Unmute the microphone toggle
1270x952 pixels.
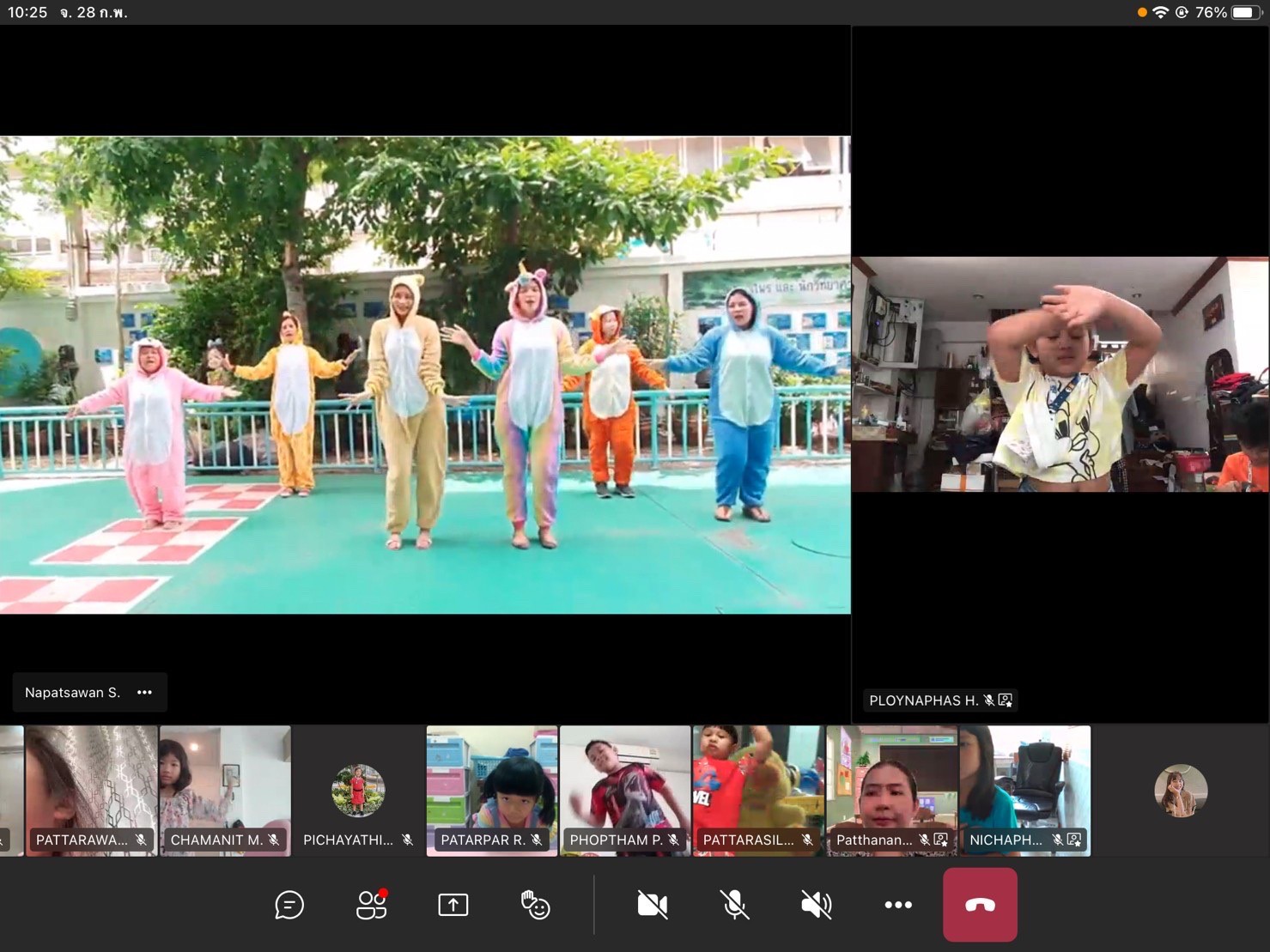(734, 905)
